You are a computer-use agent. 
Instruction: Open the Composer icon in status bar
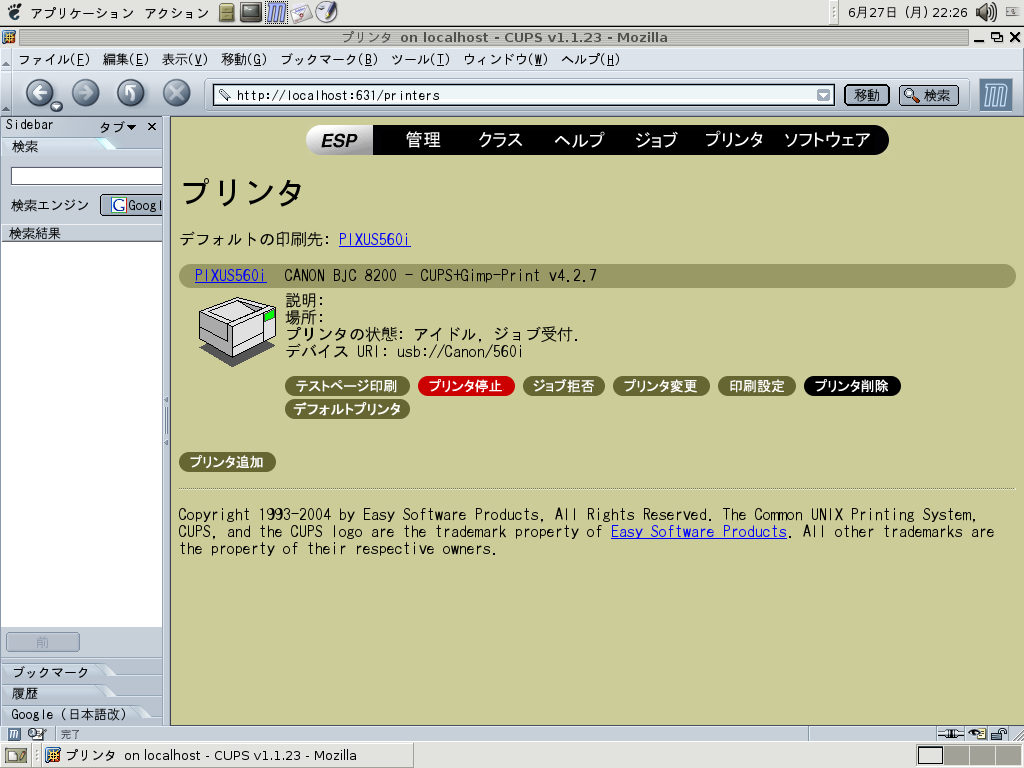click(37, 734)
